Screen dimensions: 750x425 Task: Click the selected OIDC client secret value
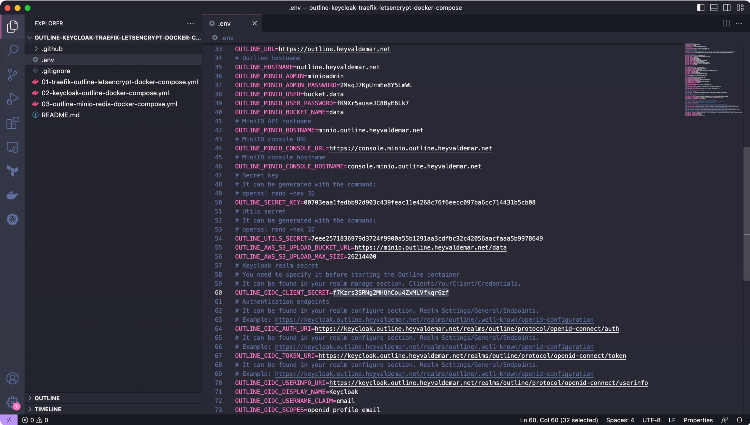click(x=391, y=293)
